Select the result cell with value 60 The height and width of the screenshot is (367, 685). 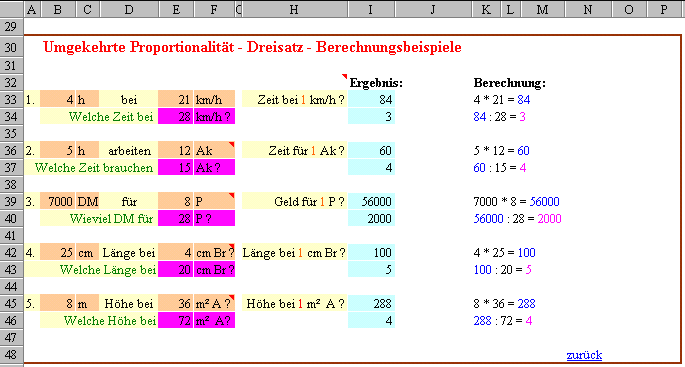click(371, 151)
